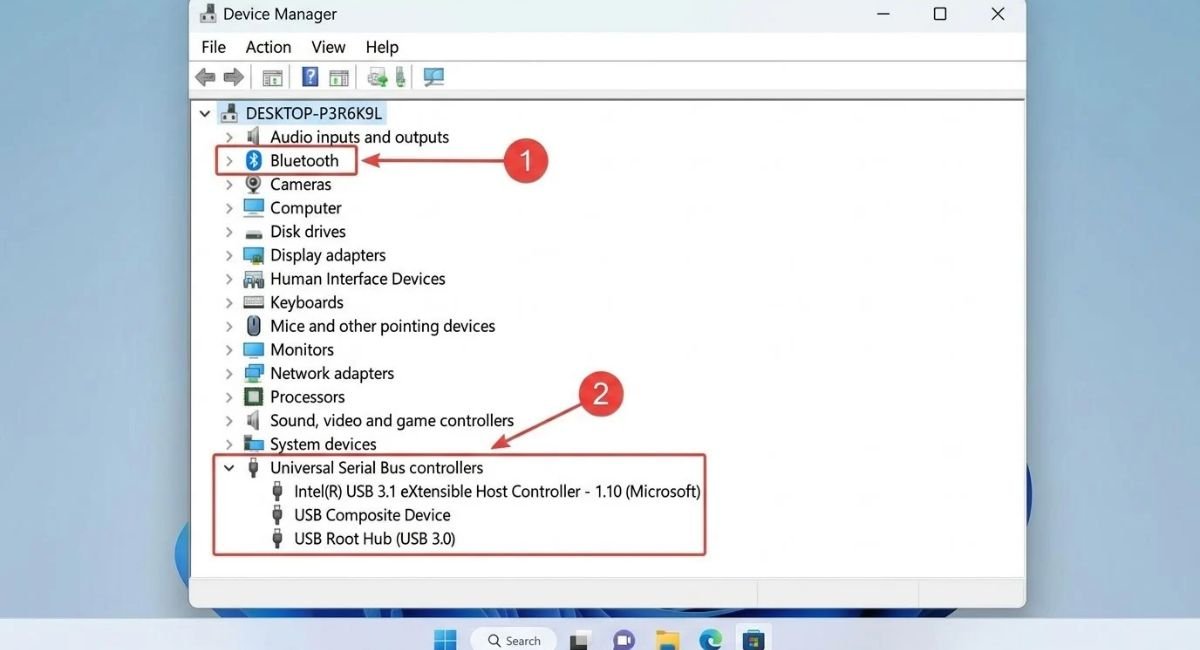Click the Scan for hardware changes icon

[x=434, y=77]
